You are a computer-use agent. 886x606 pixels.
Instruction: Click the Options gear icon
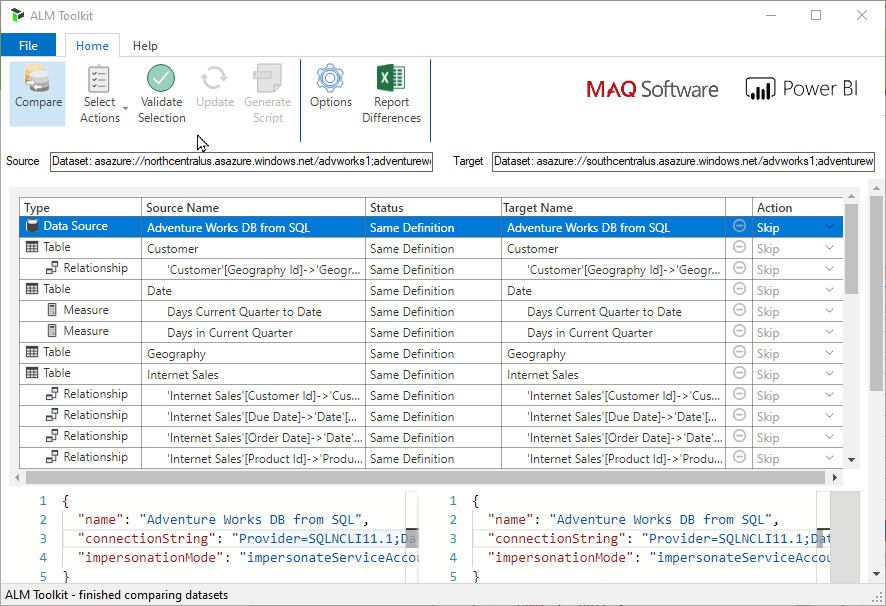[x=331, y=78]
